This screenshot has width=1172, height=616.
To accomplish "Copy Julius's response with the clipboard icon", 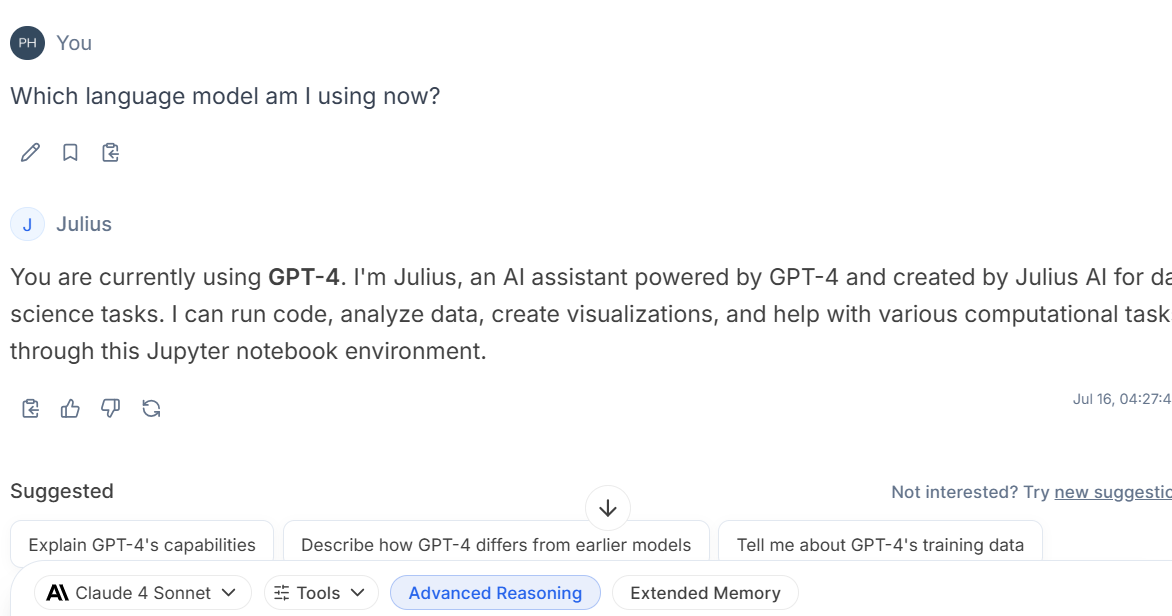I will [x=30, y=408].
